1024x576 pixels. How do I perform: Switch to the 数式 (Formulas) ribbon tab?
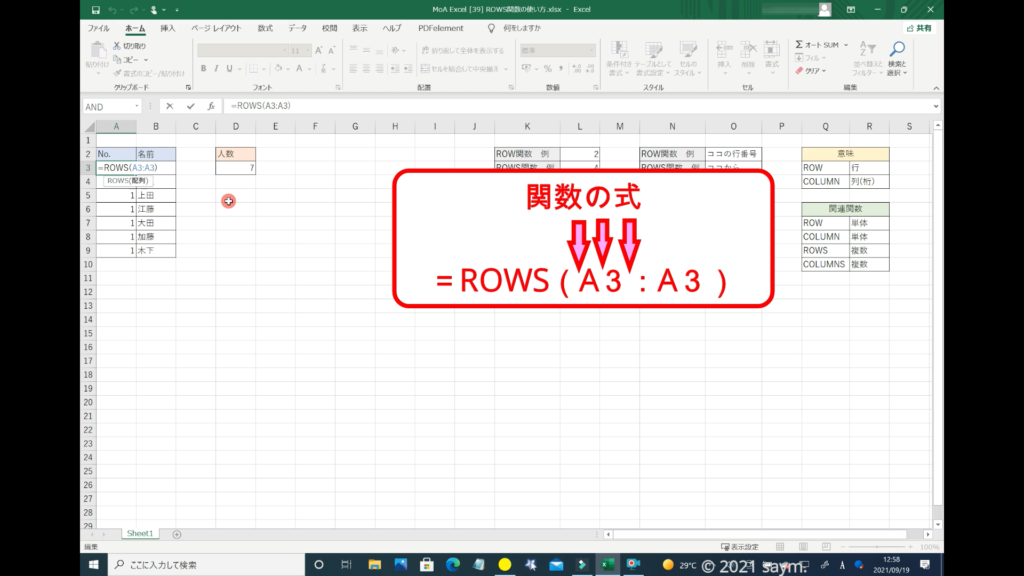264,28
